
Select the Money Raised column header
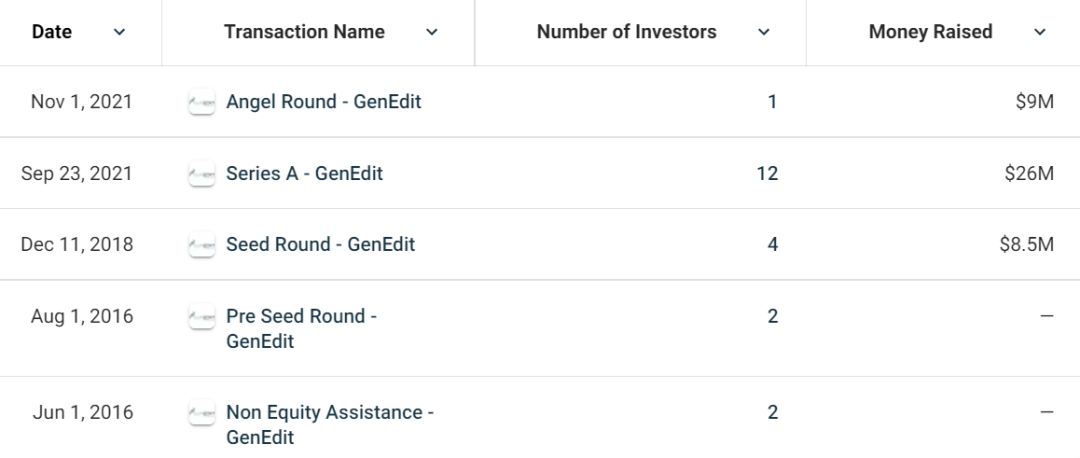click(931, 32)
